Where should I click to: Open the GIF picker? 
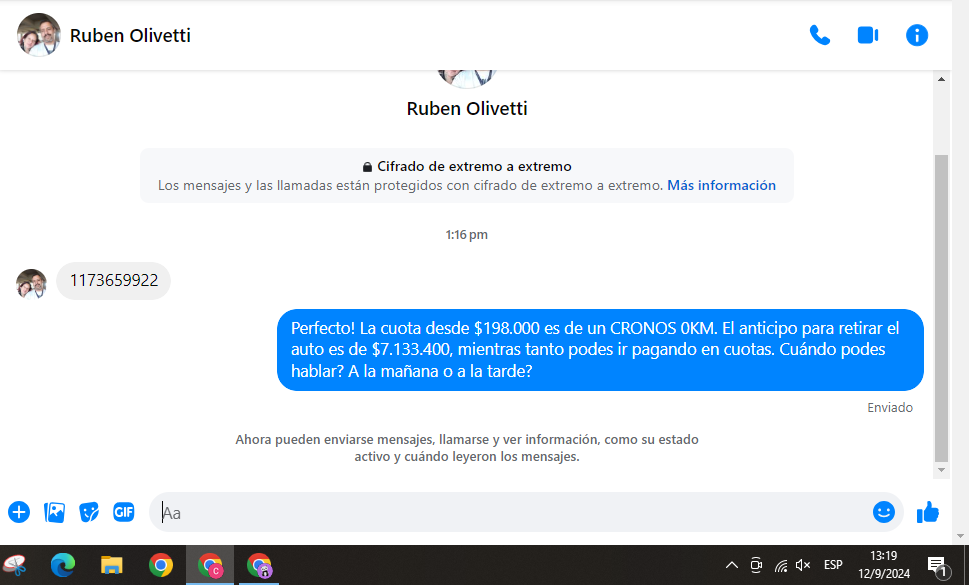click(124, 512)
